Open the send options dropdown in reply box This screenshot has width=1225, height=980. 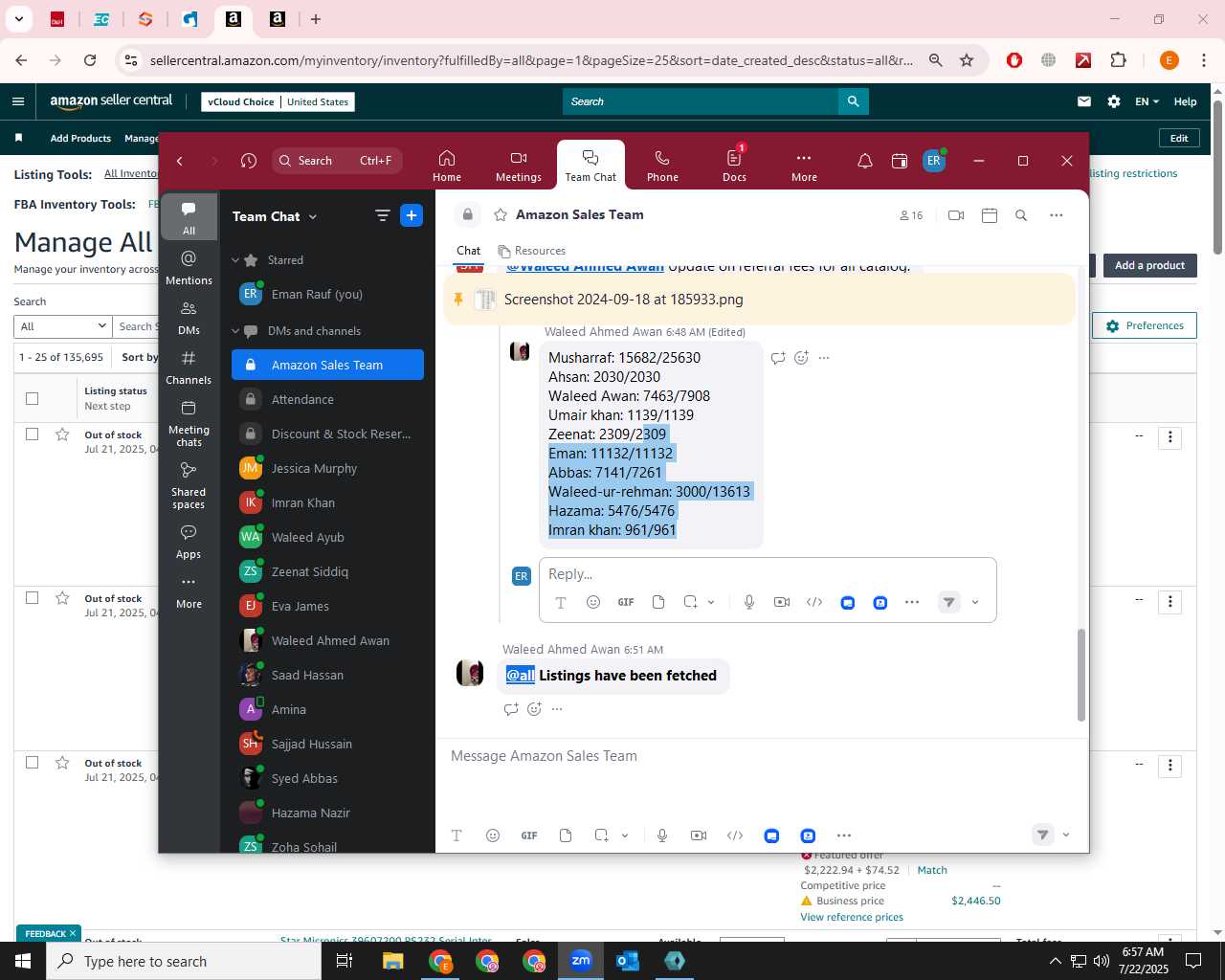coord(975,602)
